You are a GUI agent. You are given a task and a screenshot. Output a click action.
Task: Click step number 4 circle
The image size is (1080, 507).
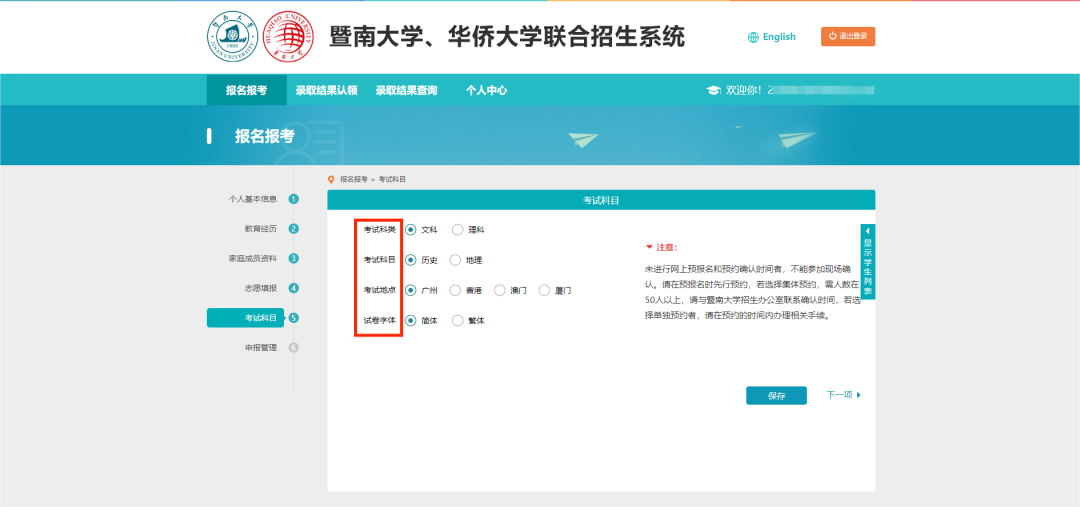[294, 288]
